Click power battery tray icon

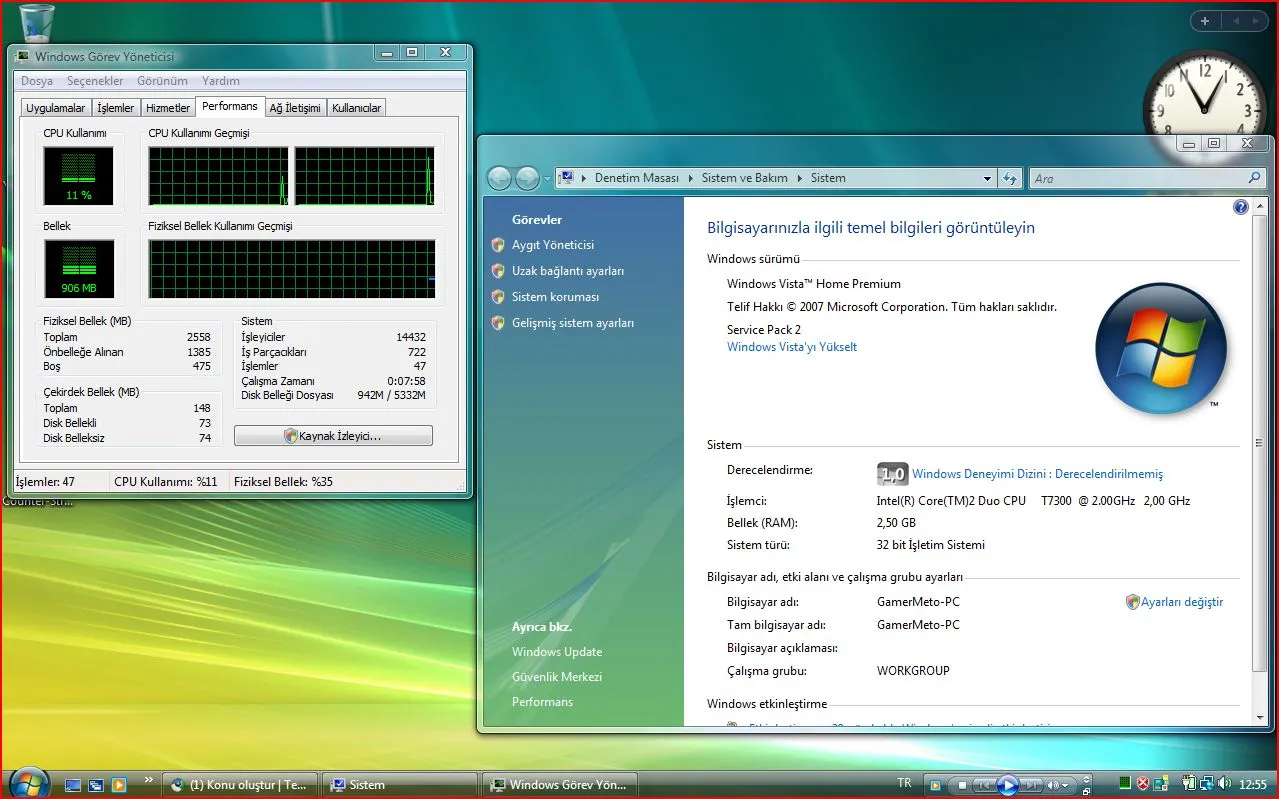(x=1189, y=783)
